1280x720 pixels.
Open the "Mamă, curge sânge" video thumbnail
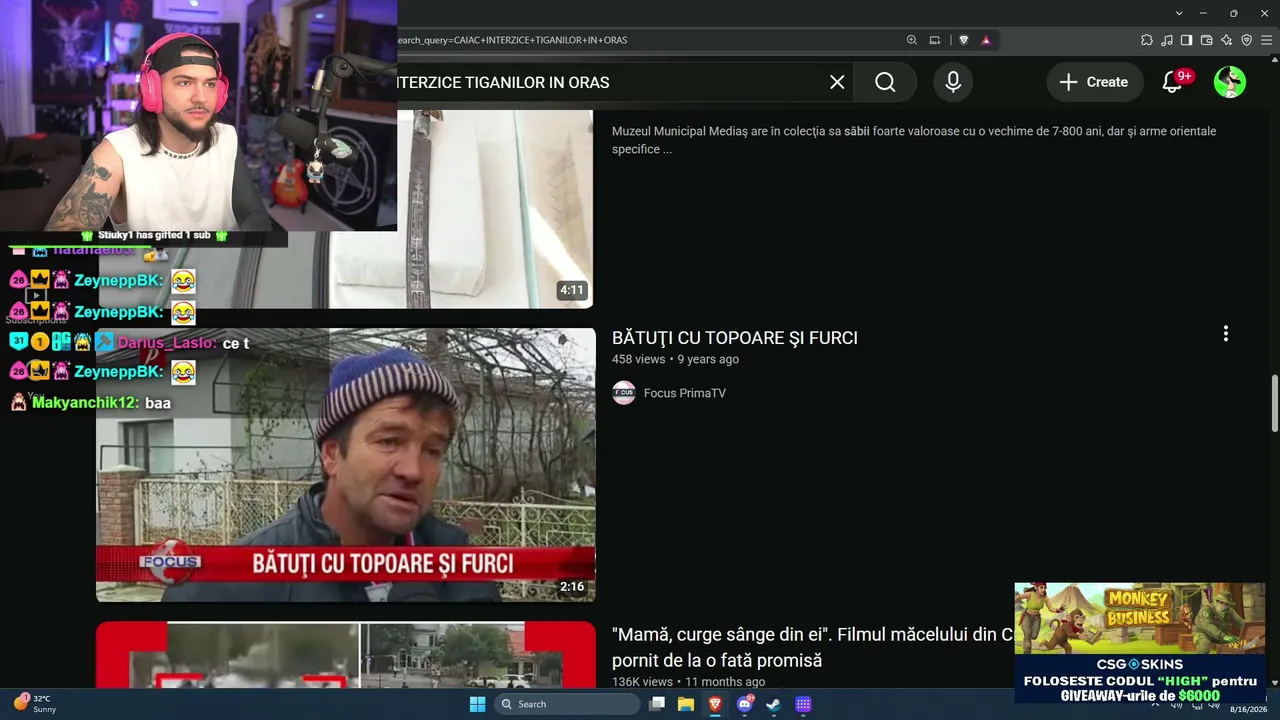point(346,655)
